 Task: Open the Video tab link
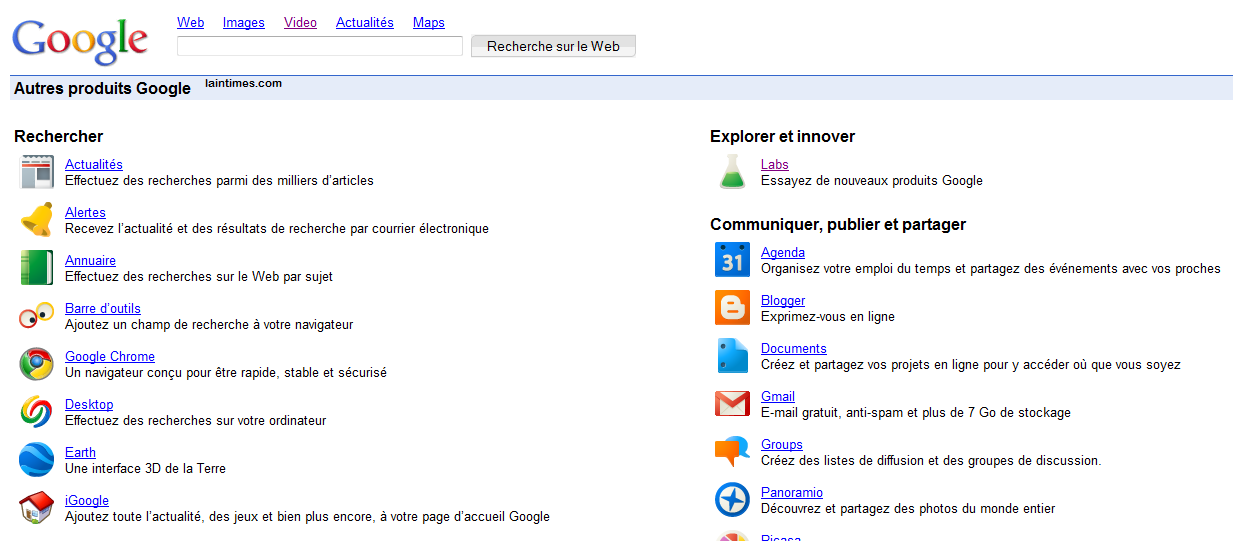[x=300, y=22]
